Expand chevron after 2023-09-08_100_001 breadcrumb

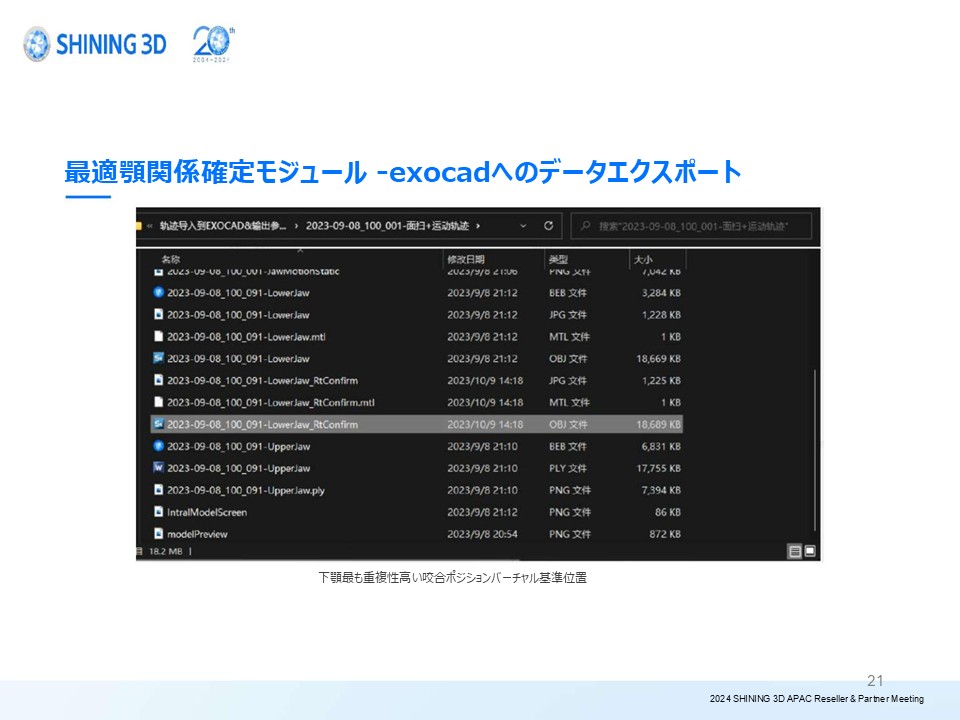[x=480, y=226]
